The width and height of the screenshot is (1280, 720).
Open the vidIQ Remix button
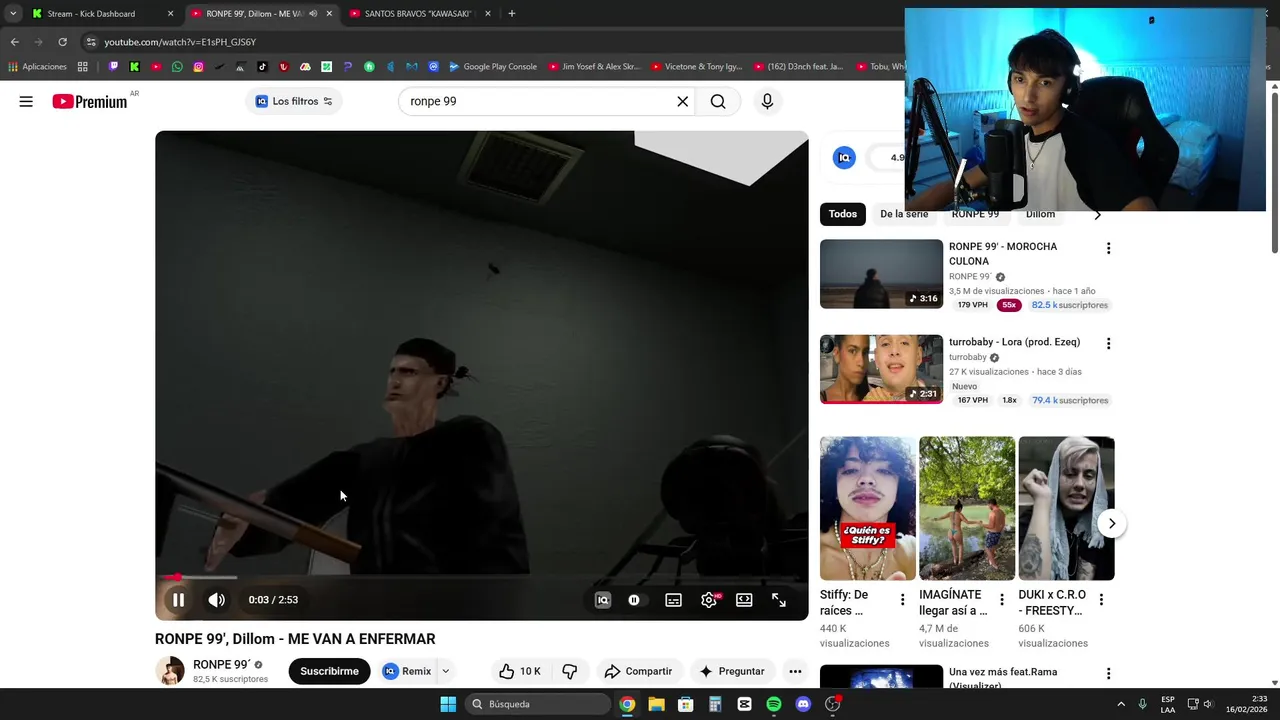[x=407, y=671]
